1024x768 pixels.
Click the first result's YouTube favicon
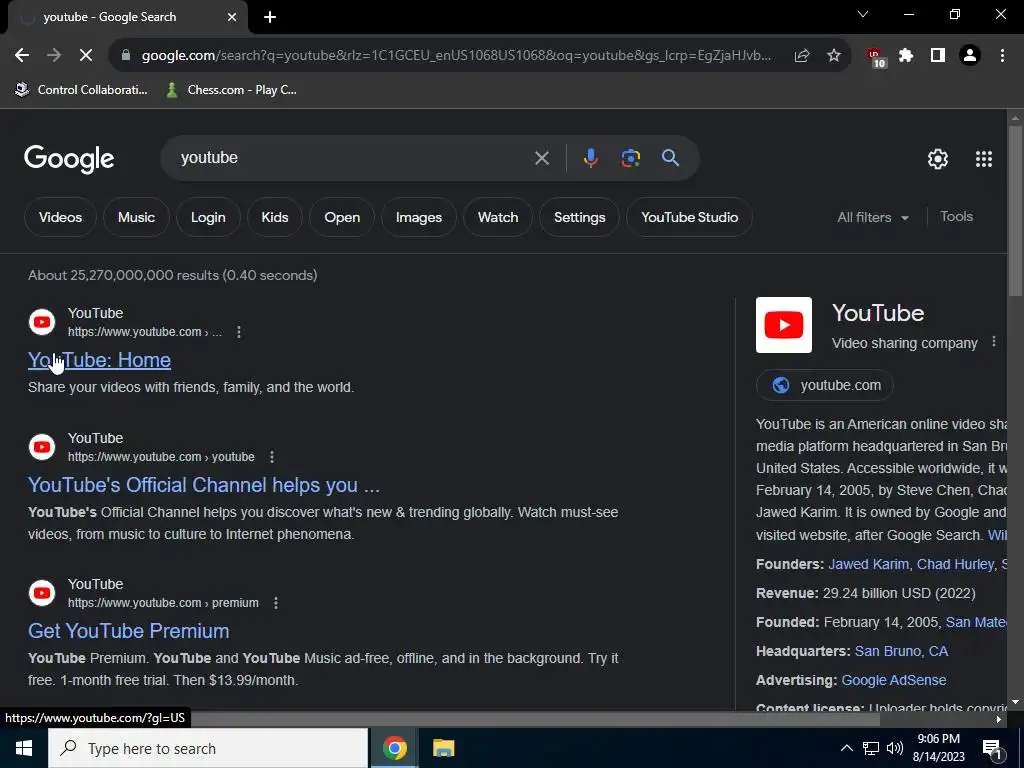[x=42, y=322]
